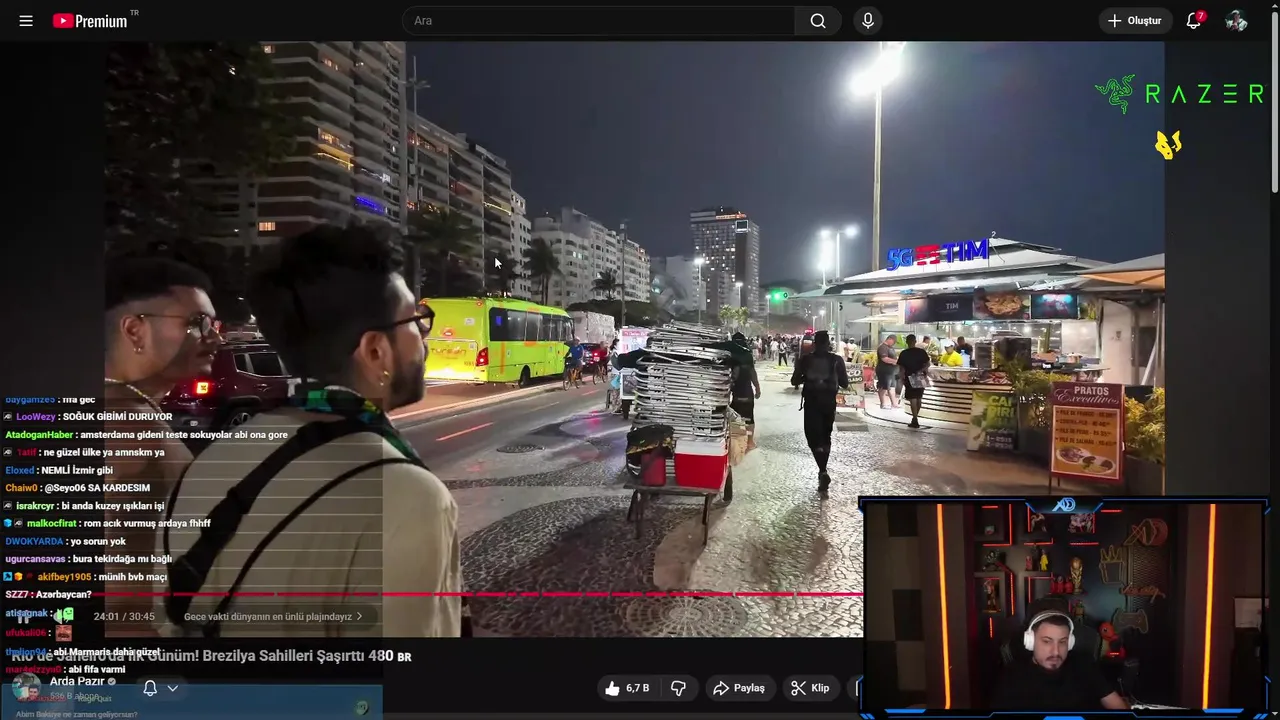Open the account avatar menu
Viewport: 1280px width, 720px height.
(1237, 21)
